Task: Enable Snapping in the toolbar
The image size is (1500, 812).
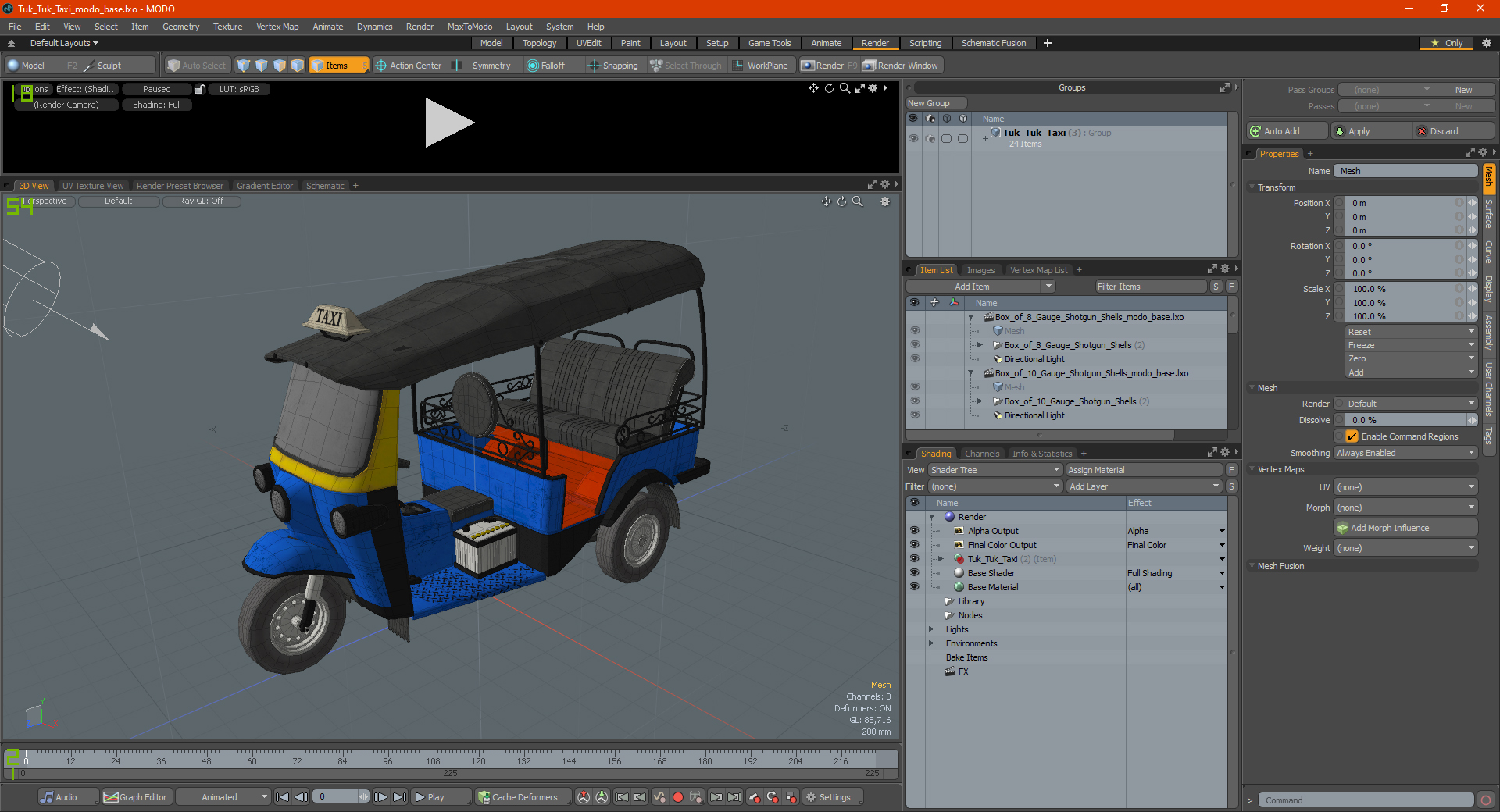Action: [613, 66]
